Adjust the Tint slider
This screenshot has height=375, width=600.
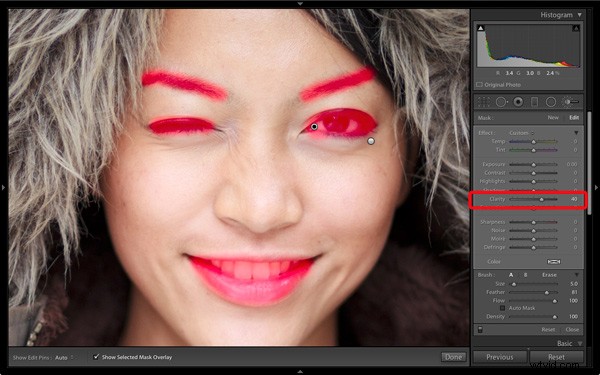[533, 150]
